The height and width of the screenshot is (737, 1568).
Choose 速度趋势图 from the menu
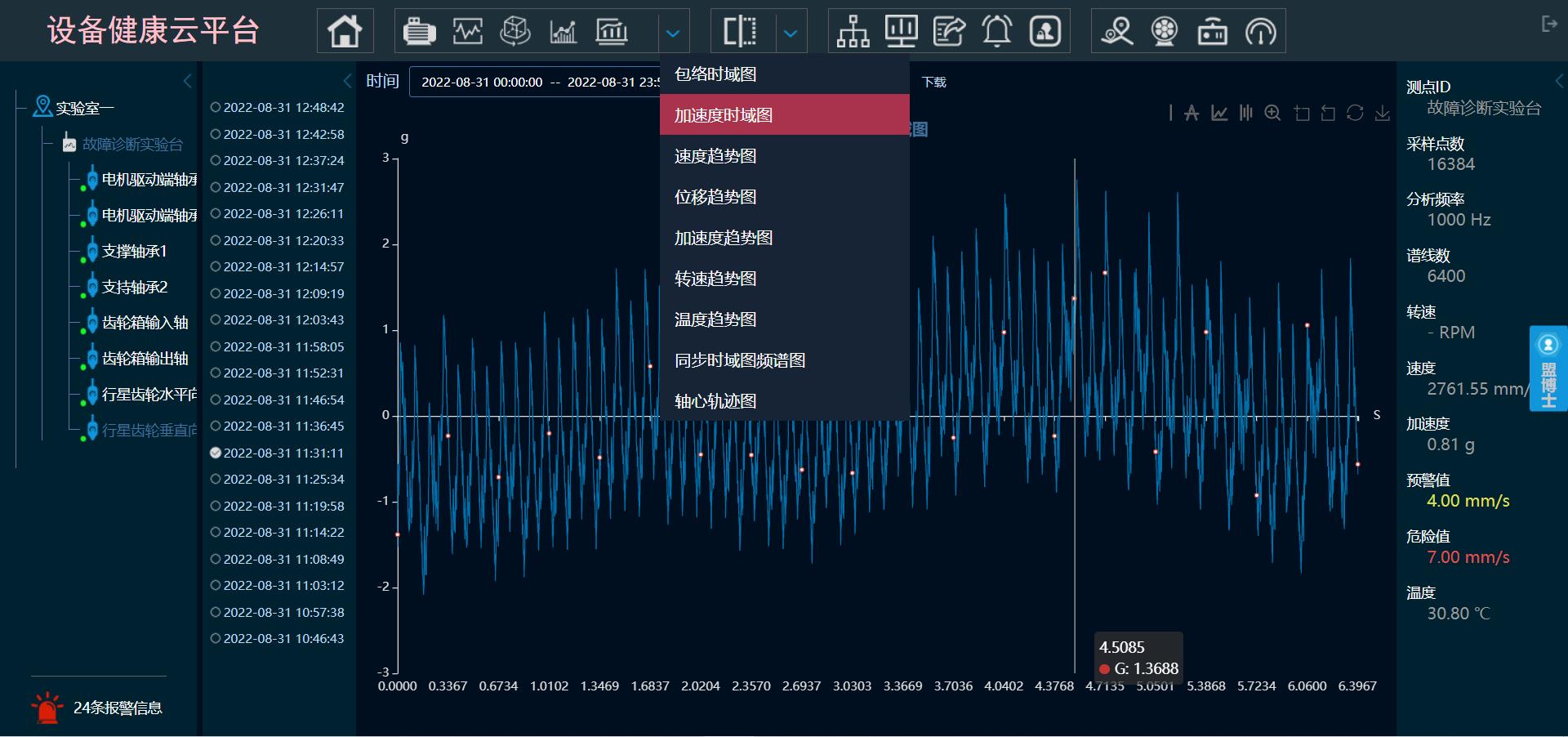[x=715, y=156]
